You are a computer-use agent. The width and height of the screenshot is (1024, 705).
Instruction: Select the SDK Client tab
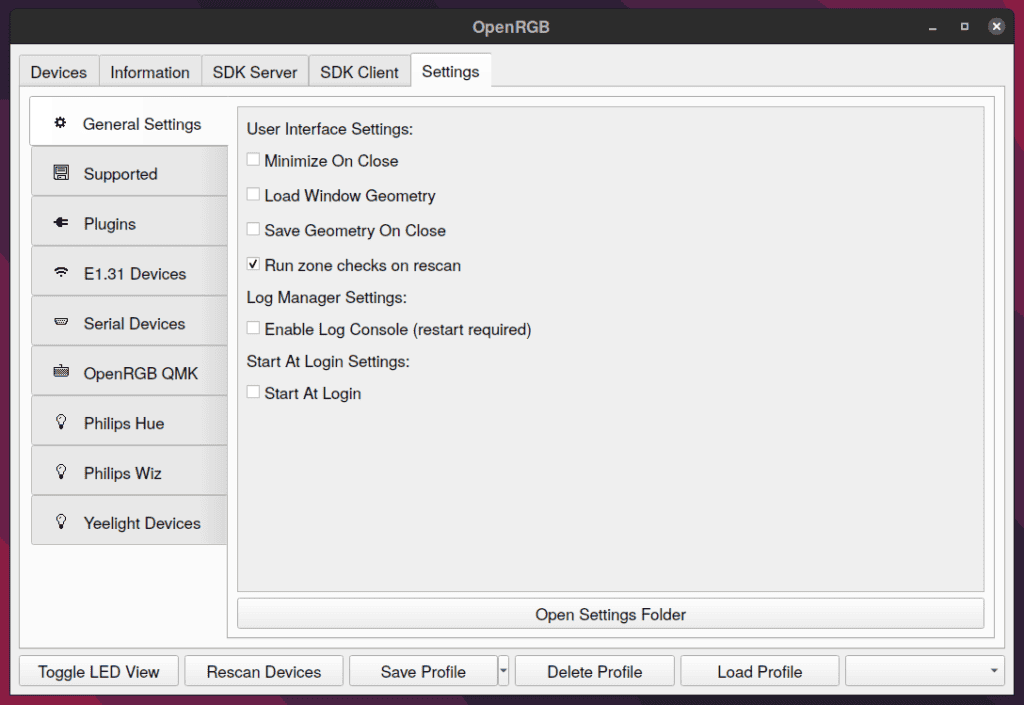(359, 72)
